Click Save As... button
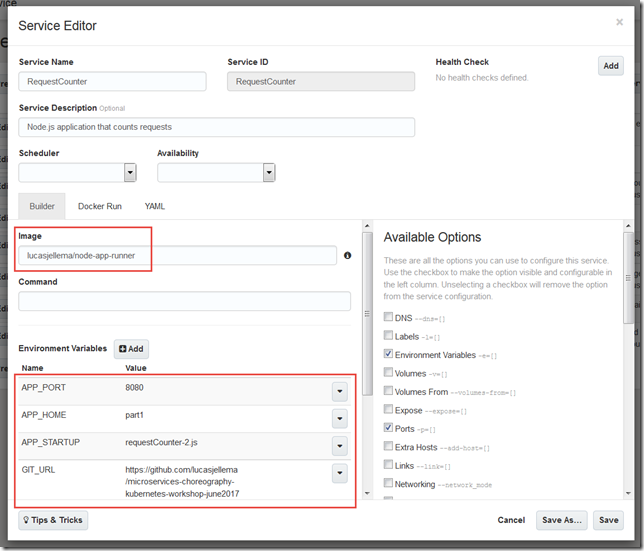The height and width of the screenshot is (551, 644). click(560, 520)
